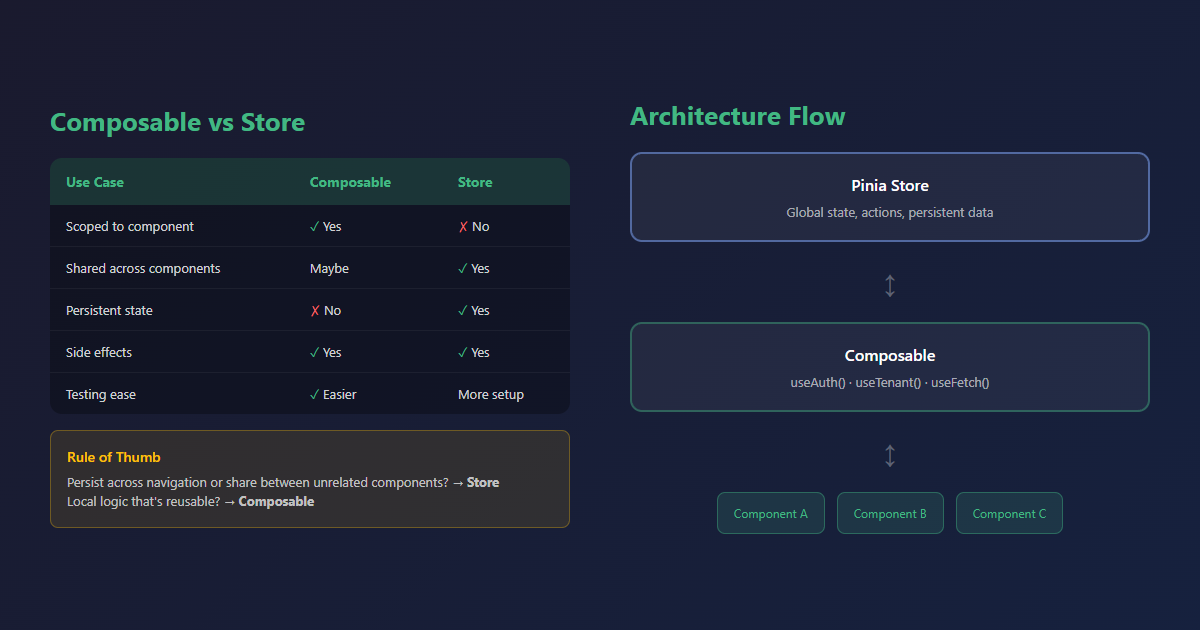Click the Store check in Shared across components row
1200x630 pixels.
point(463,269)
